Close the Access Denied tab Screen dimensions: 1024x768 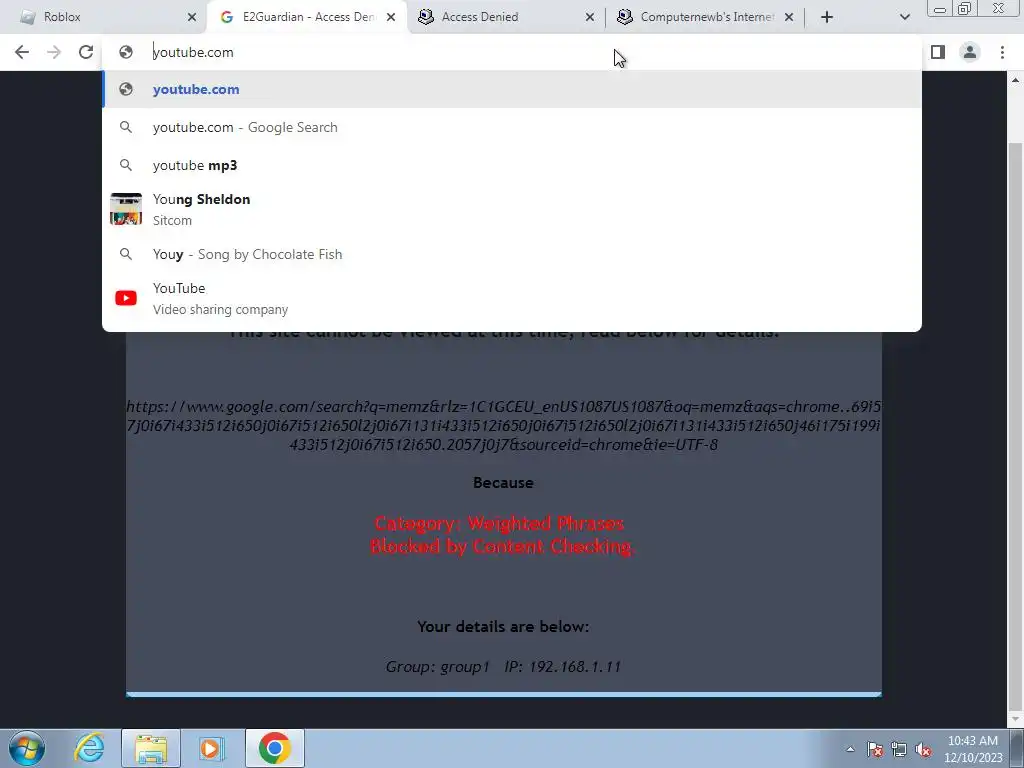590,17
